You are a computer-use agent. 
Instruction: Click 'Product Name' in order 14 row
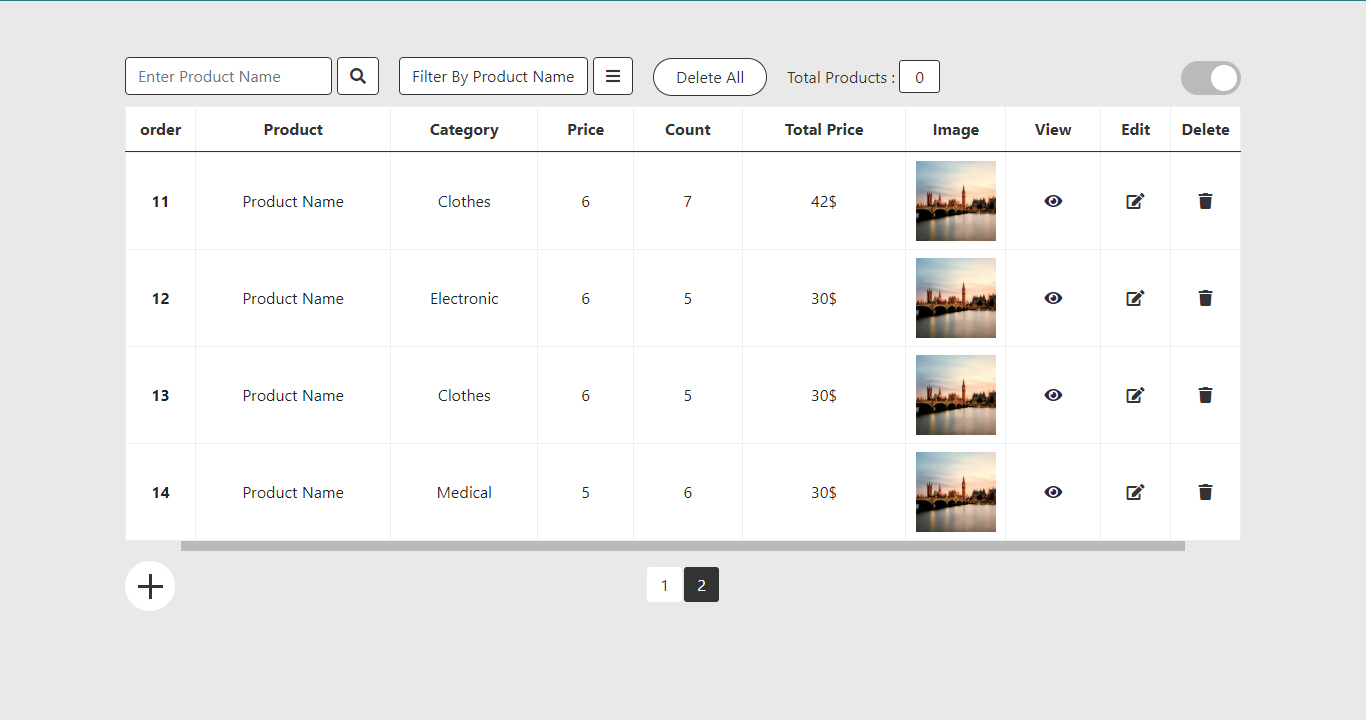(x=293, y=492)
